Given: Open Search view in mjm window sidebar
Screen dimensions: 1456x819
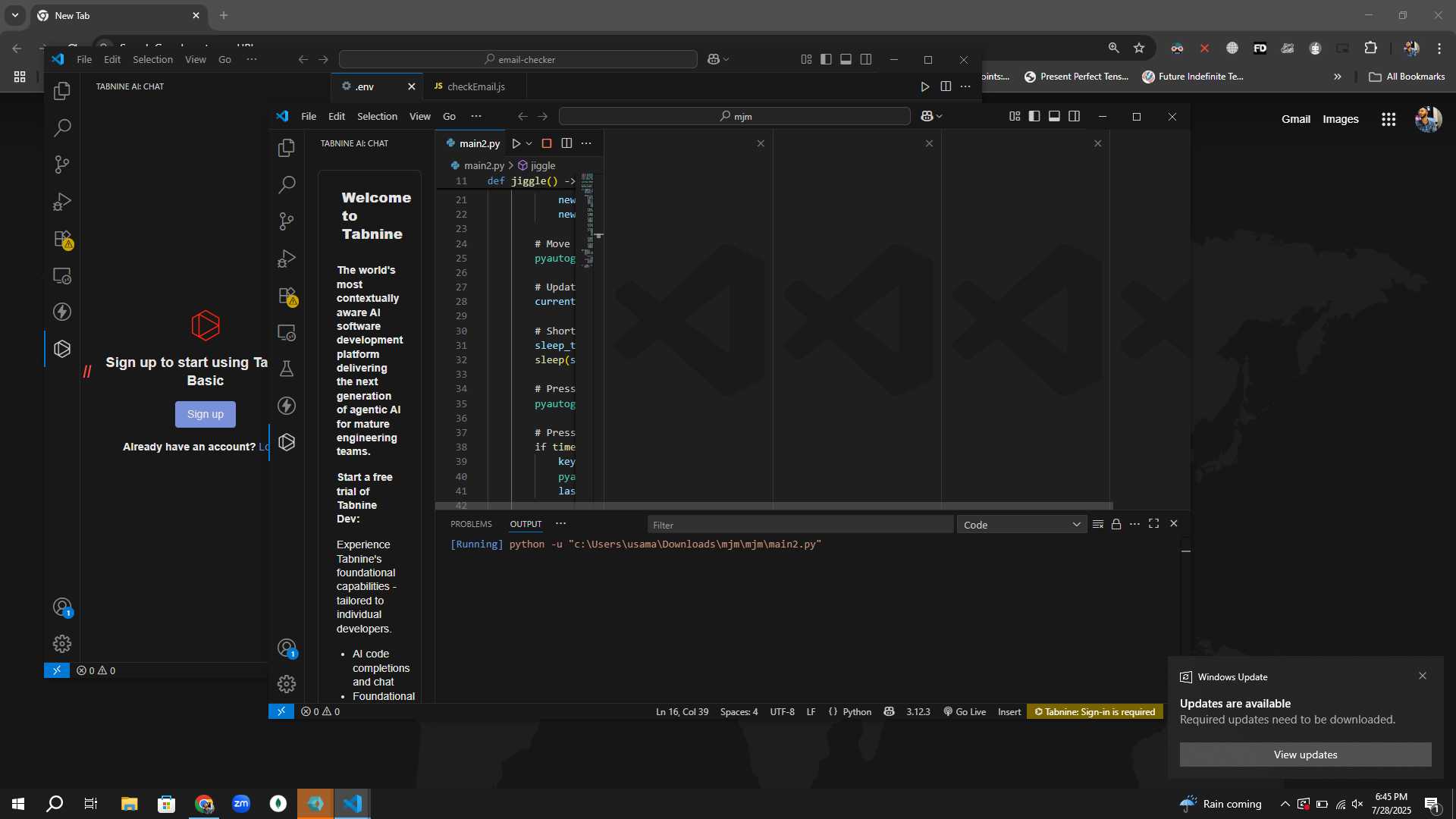Looking at the screenshot, I should [287, 184].
